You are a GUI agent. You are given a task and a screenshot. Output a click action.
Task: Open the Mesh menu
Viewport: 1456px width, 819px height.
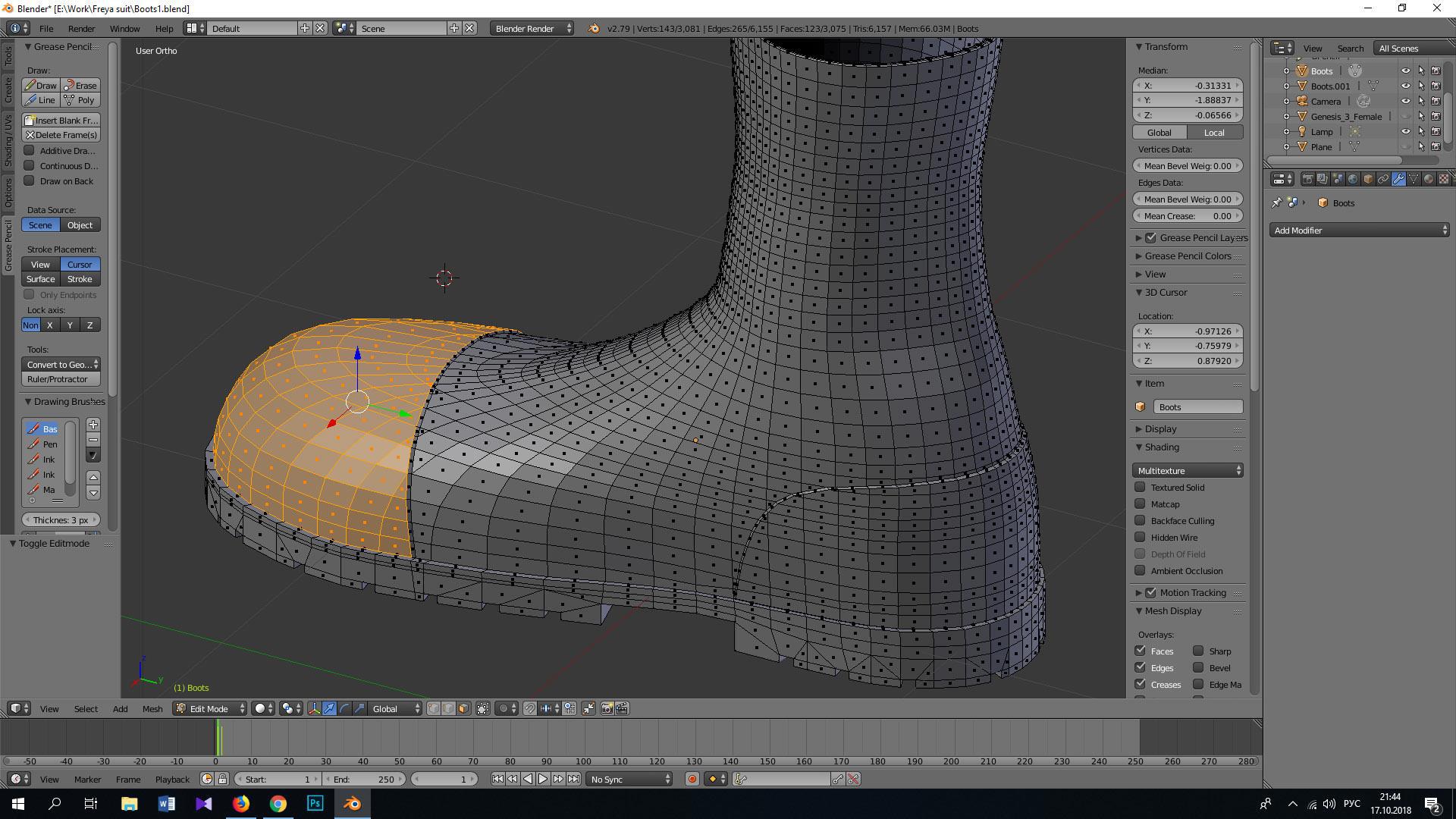[x=152, y=708]
